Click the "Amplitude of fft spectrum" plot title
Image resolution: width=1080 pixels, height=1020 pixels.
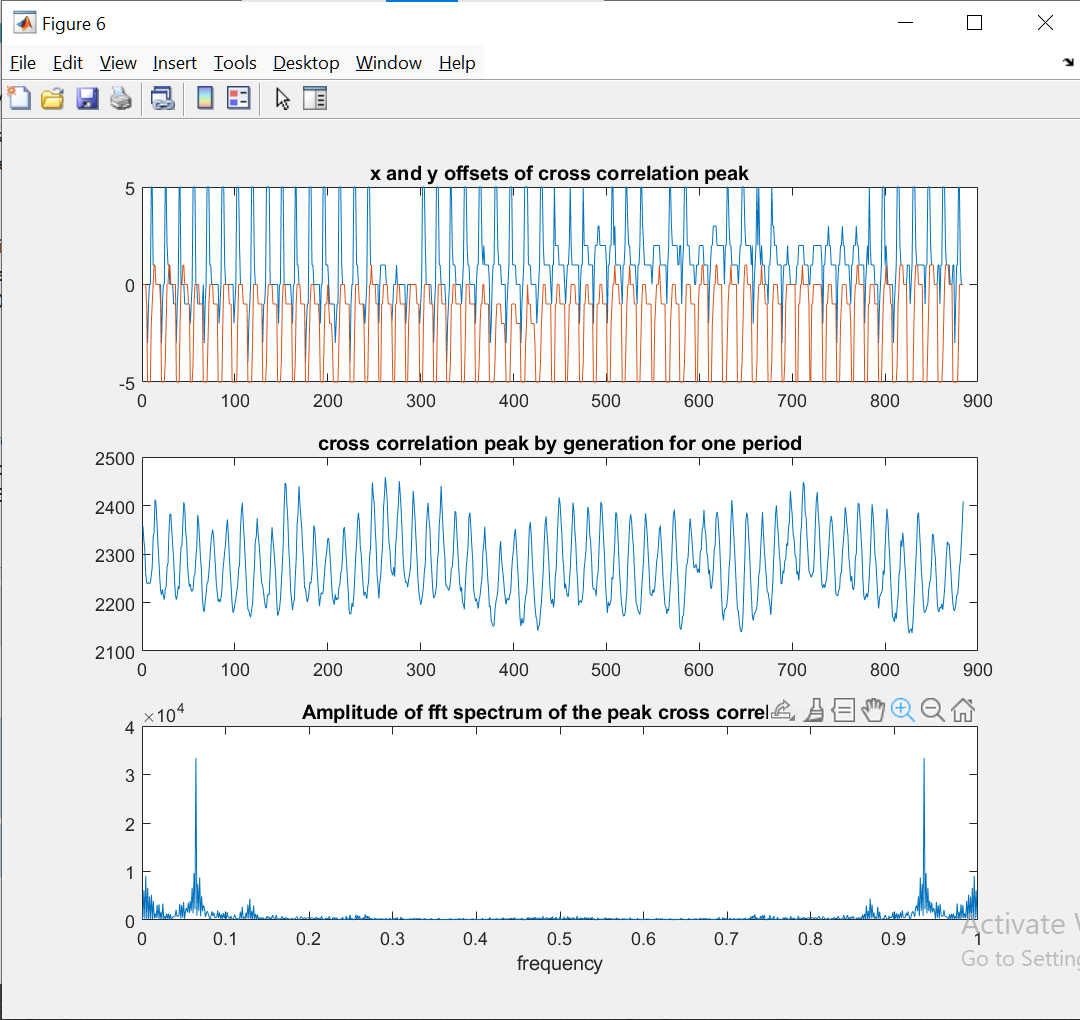[x=535, y=712]
